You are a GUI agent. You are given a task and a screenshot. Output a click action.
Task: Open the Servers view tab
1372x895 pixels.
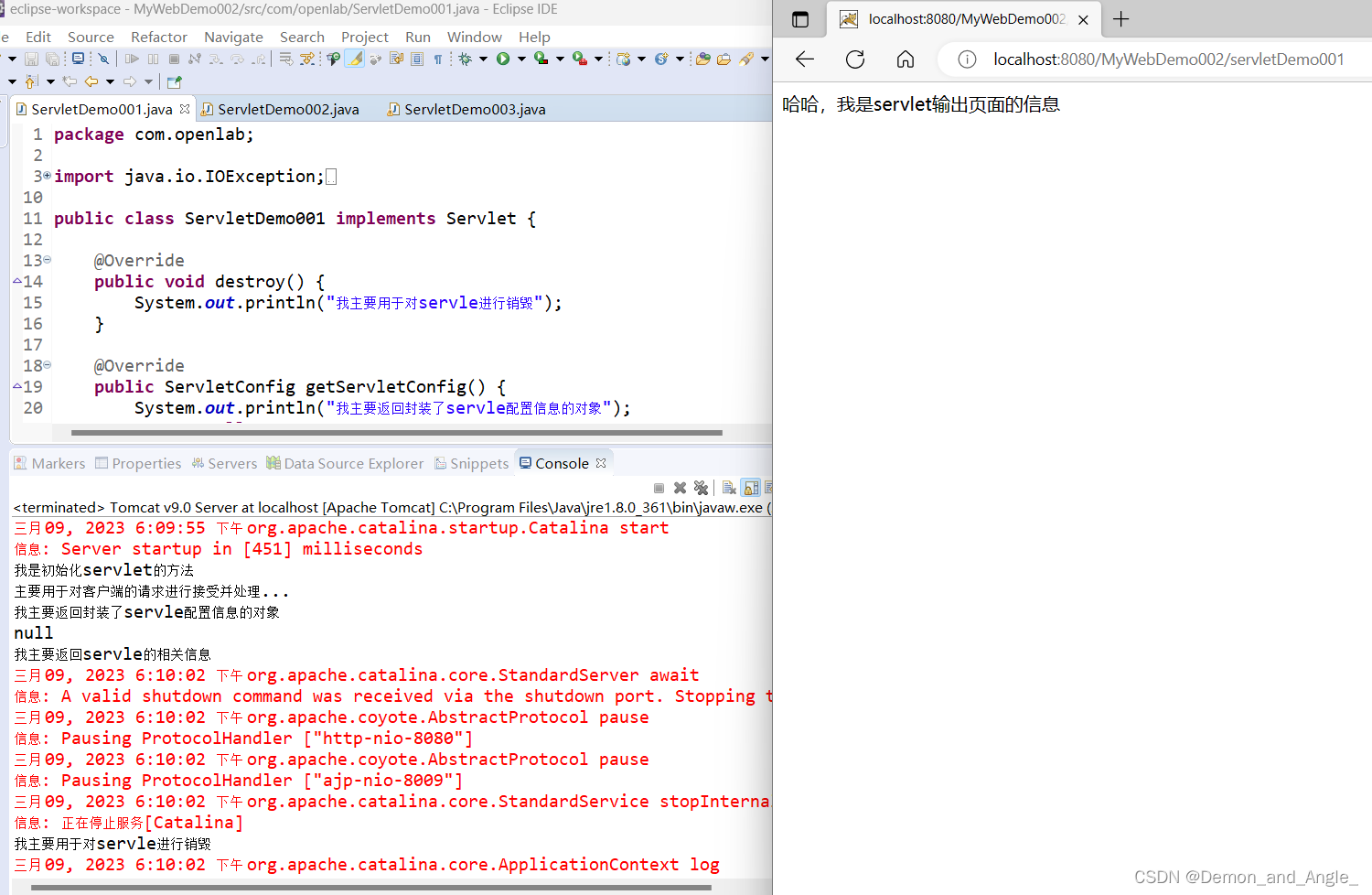[x=224, y=463]
